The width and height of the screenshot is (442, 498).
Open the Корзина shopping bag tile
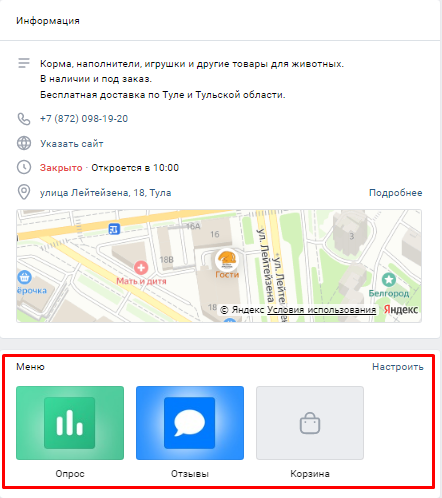310,423
